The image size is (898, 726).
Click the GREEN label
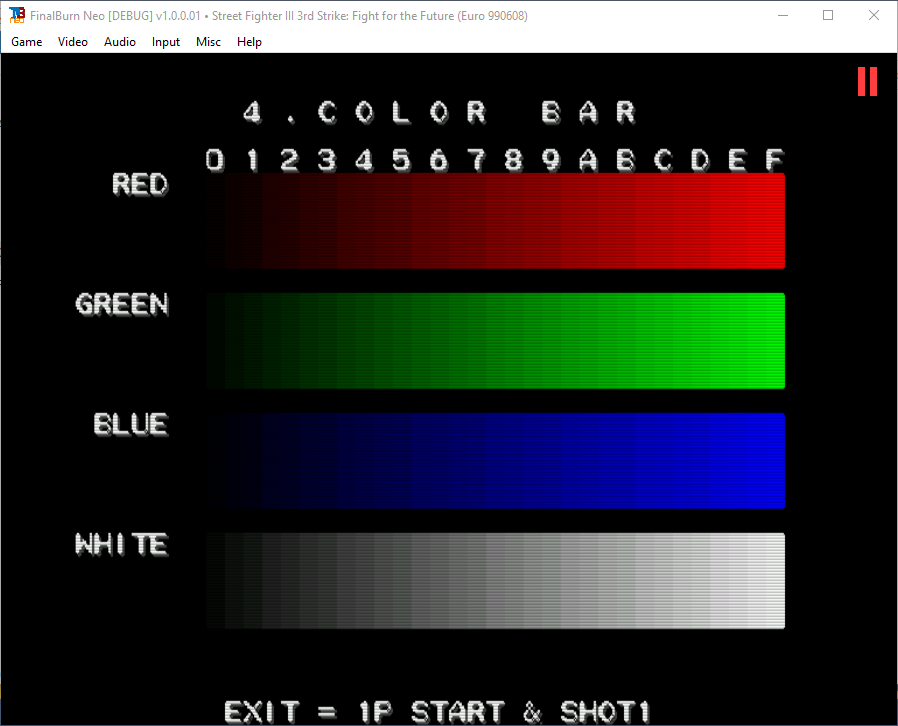(x=122, y=304)
